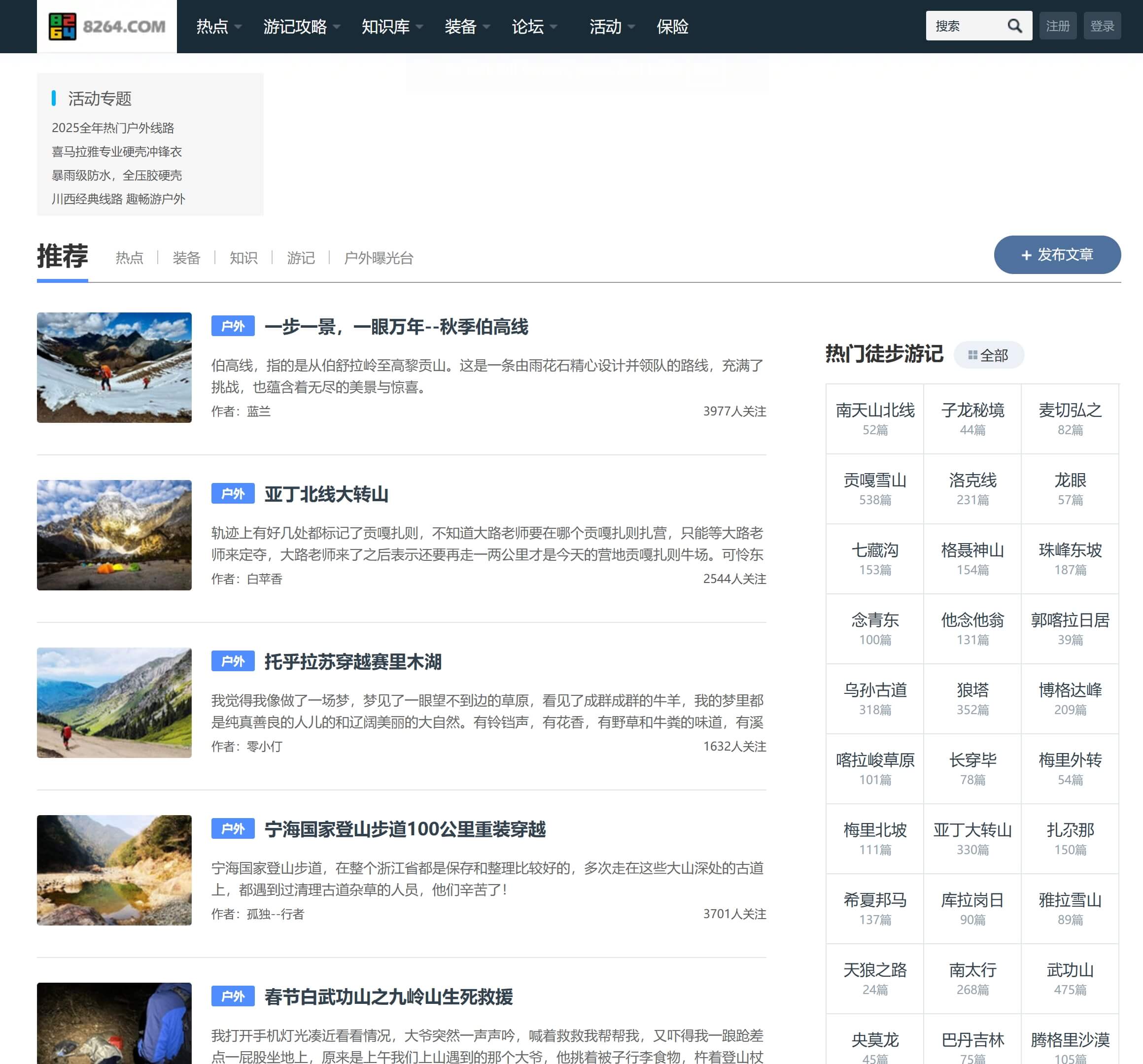The height and width of the screenshot is (1064, 1143).
Task: Open 2025全年热门户外线路 link
Action: (x=113, y=128)
